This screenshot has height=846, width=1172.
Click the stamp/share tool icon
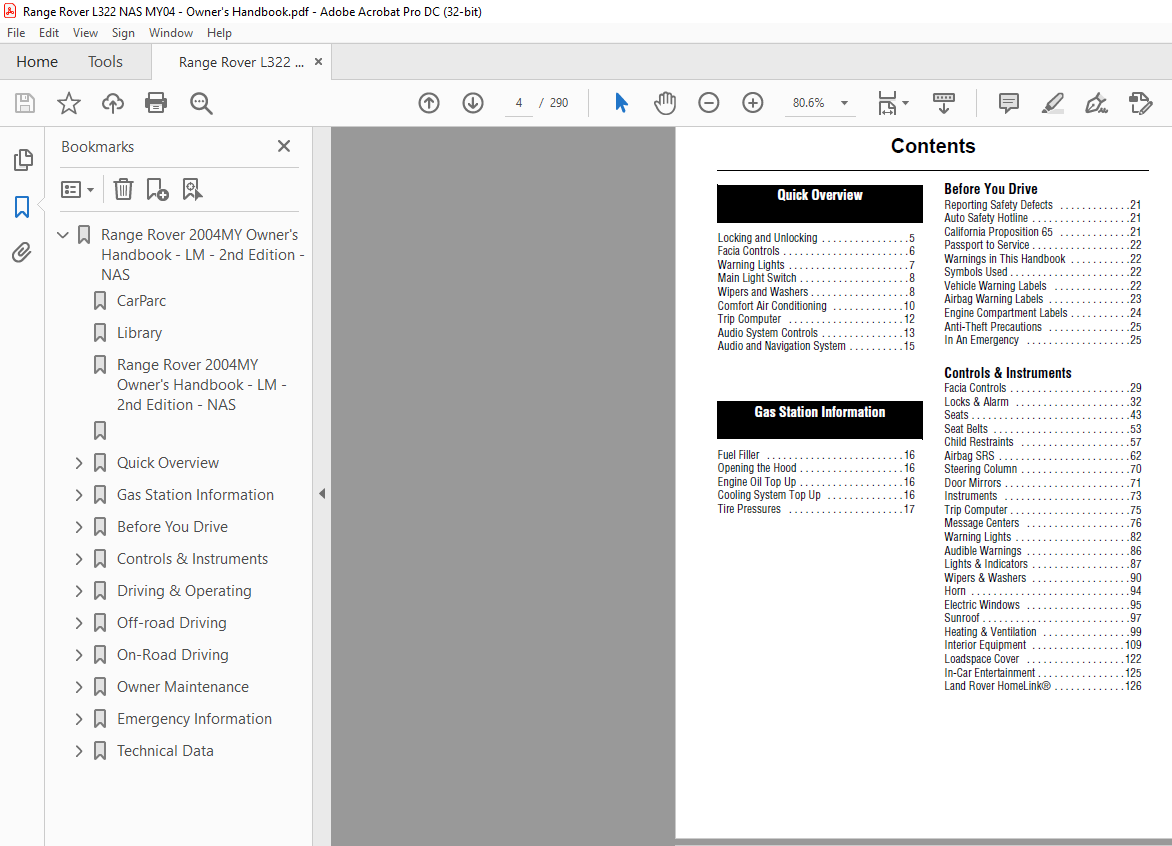coord(1141,103)
